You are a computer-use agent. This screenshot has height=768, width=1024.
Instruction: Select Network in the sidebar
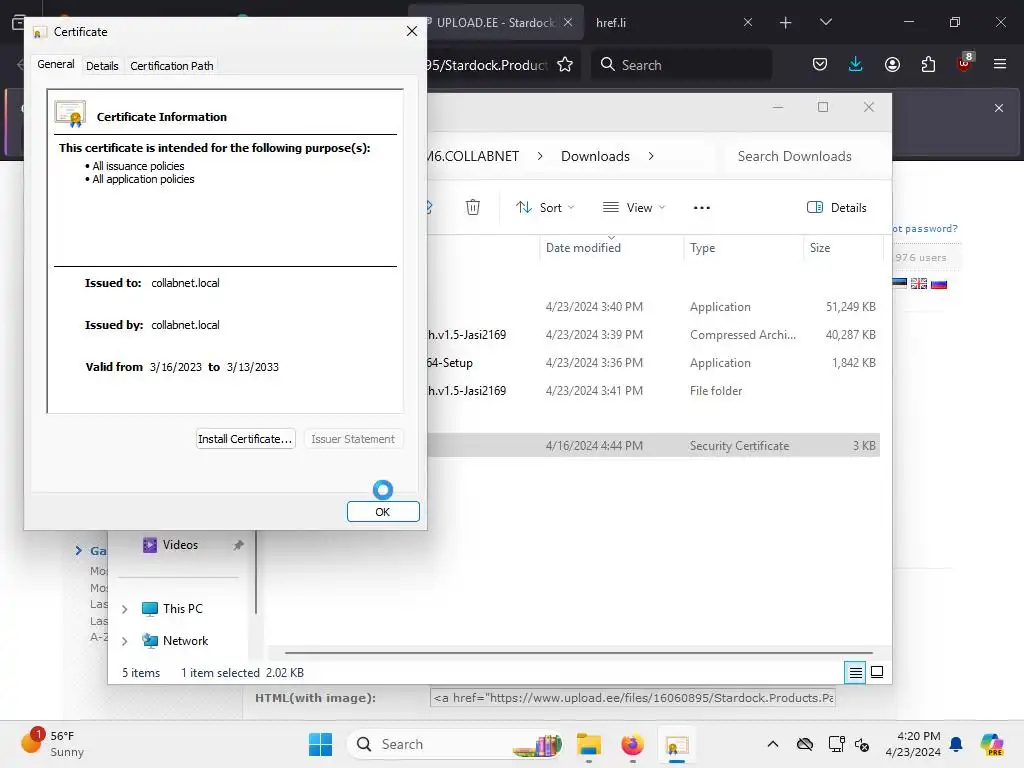tap(176, 641)
